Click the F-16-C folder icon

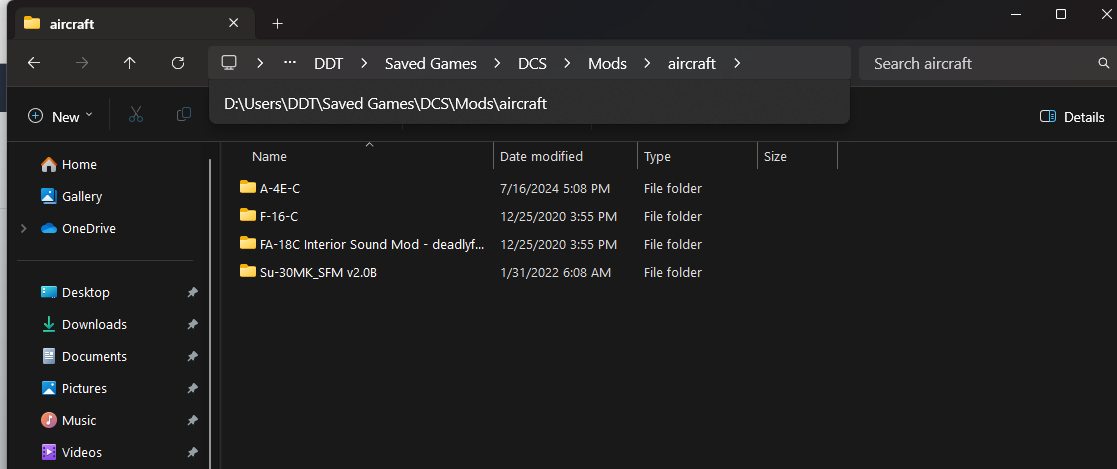pos(248,215)
